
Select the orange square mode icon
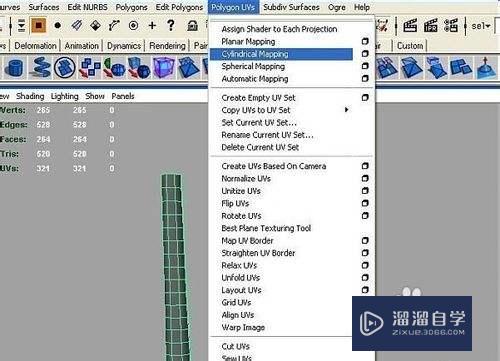click(38, 26)
